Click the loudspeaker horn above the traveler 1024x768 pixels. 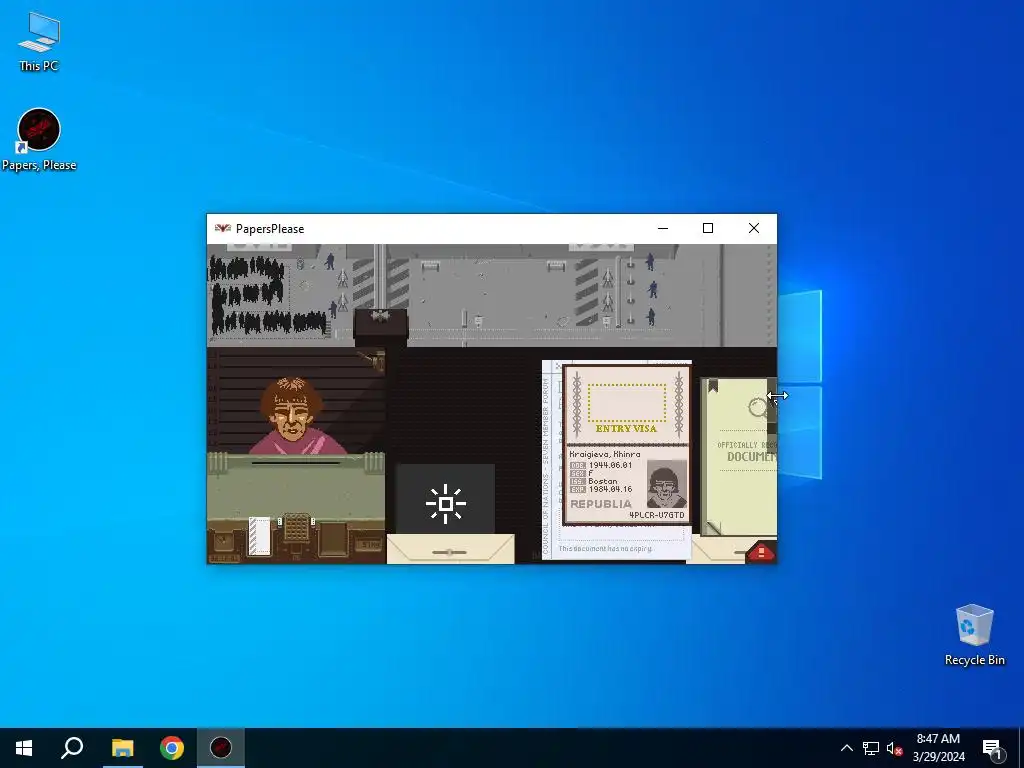point(372,359)
